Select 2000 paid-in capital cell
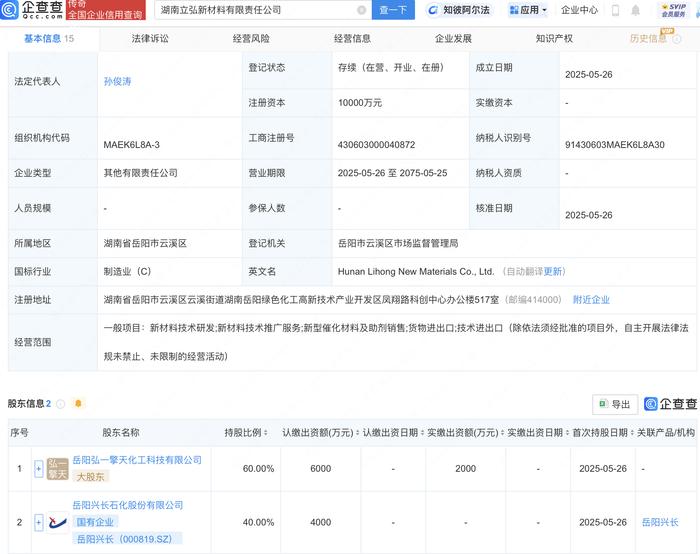Image resolution: width=700 pixels, height=554 pixels. (x=466, y=469)
